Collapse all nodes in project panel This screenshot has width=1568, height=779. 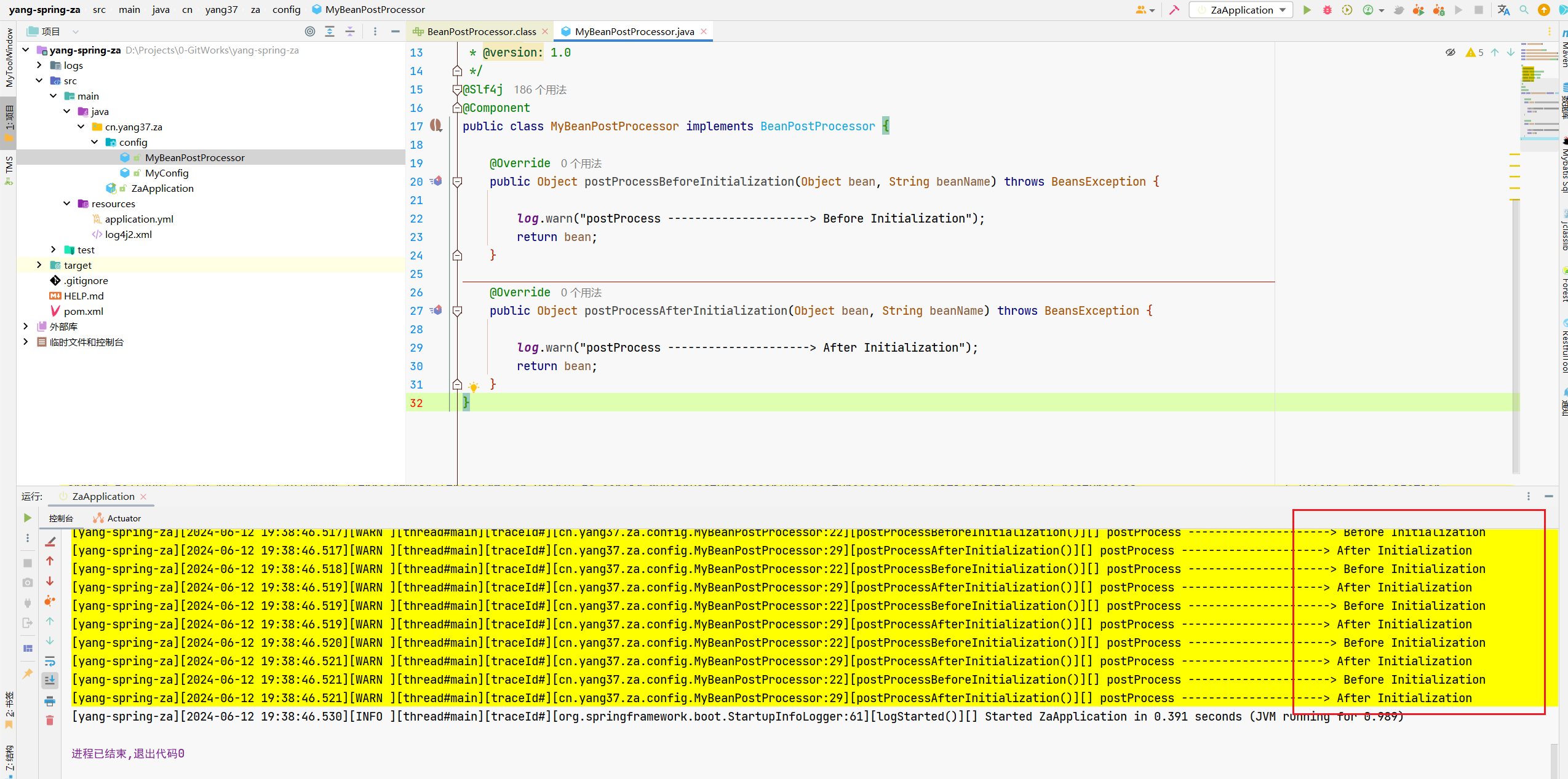350,31
